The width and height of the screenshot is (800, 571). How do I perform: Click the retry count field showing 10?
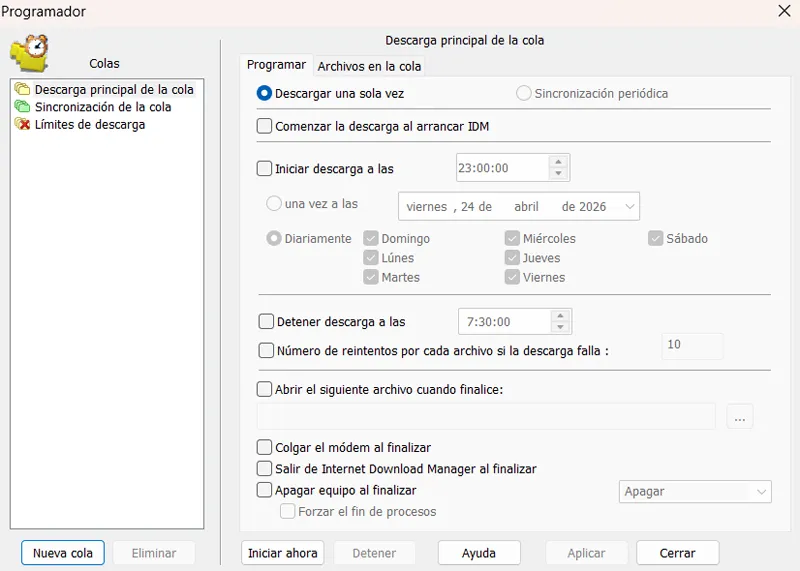692,346
